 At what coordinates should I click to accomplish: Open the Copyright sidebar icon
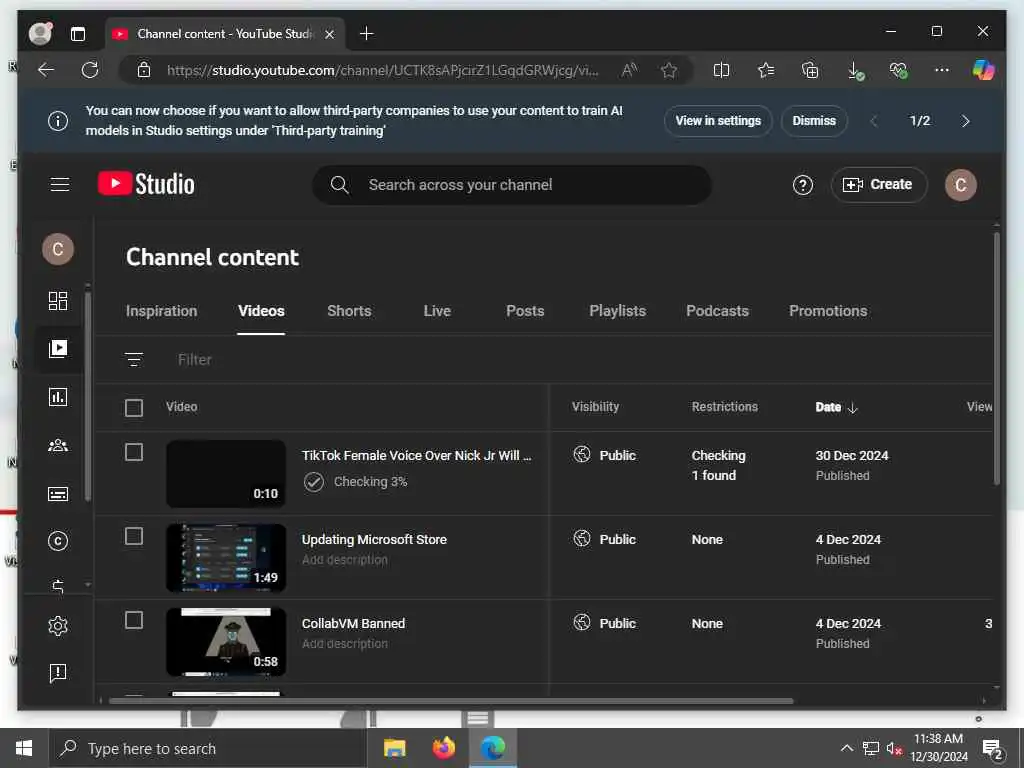pos(57,541)
